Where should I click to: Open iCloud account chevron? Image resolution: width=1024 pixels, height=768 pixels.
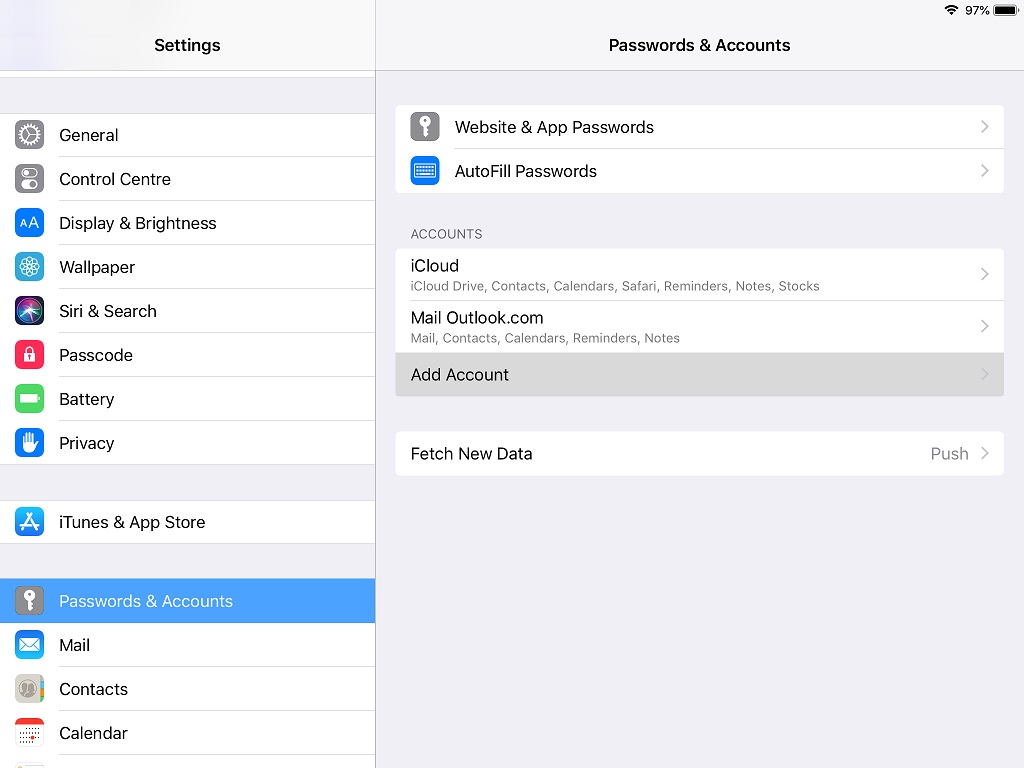point(985,274)
